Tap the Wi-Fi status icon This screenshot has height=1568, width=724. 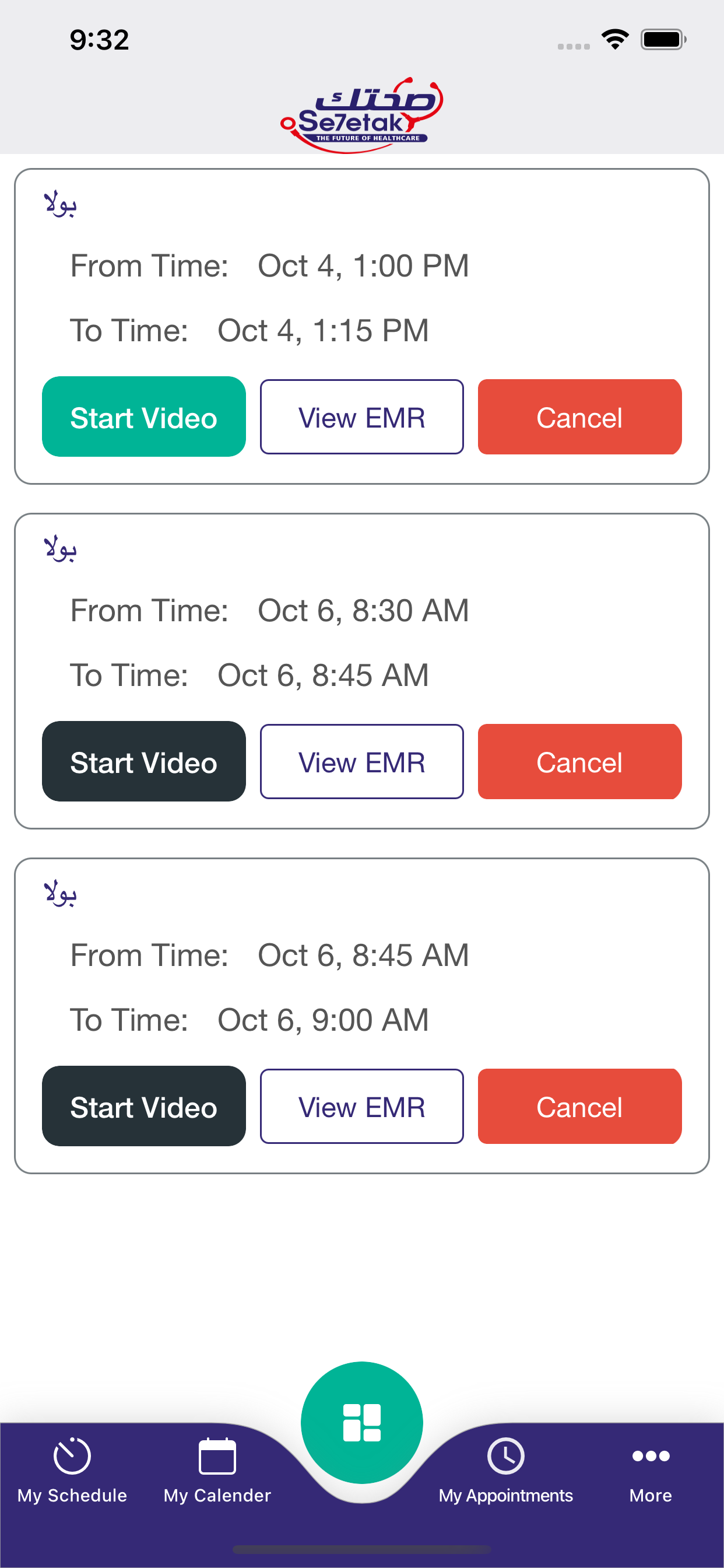coord(615,40)
